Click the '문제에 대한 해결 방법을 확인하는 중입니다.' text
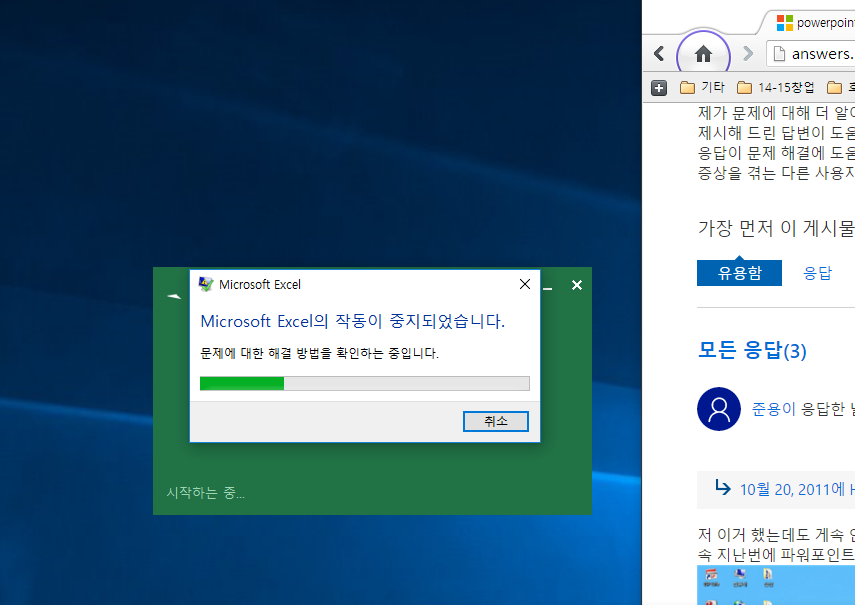Image resolution: width=855 pixels, height=605 pixels. click(320, 353)
